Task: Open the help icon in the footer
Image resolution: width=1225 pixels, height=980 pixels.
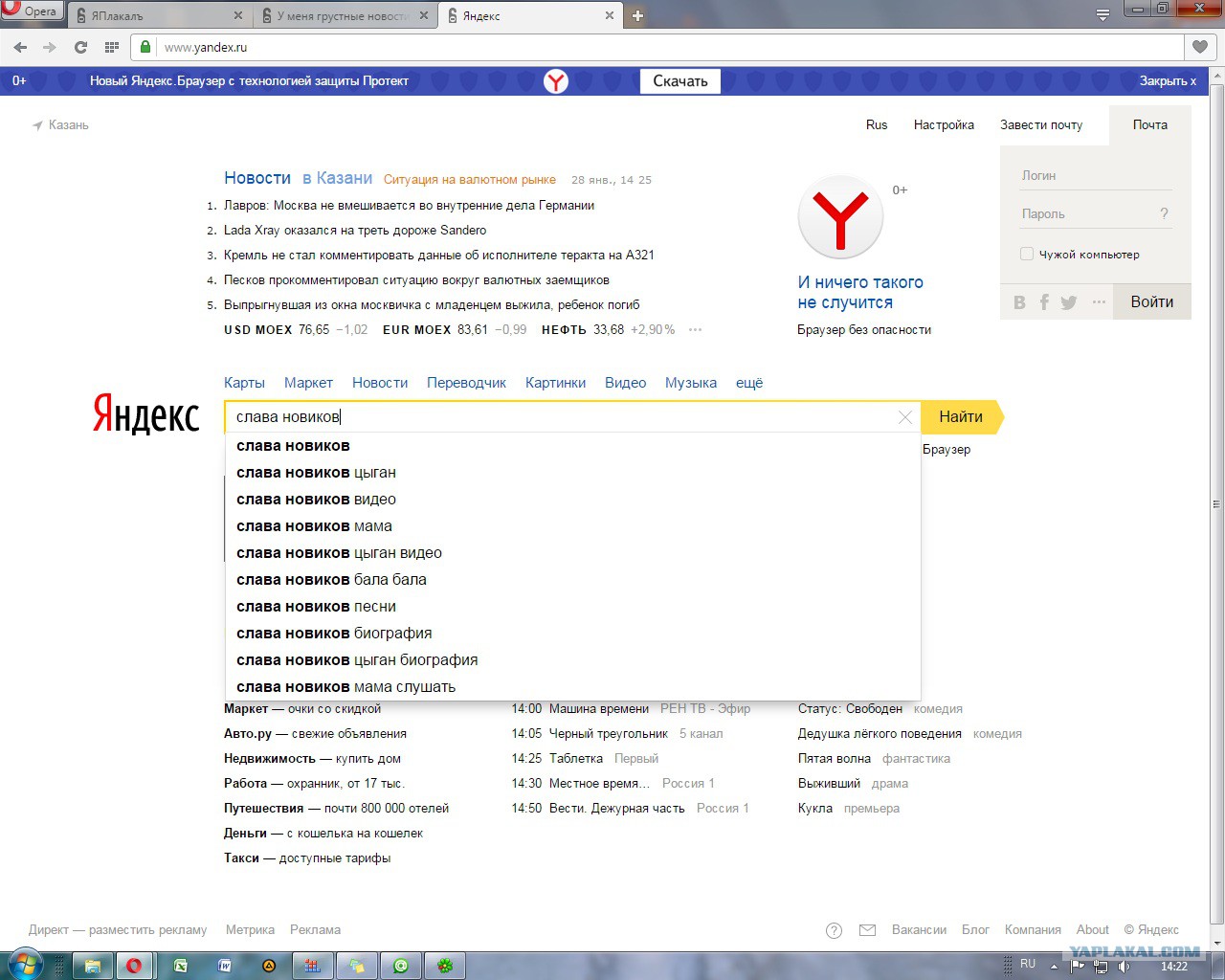Action: pyautogui.click(x=835, y=930)
